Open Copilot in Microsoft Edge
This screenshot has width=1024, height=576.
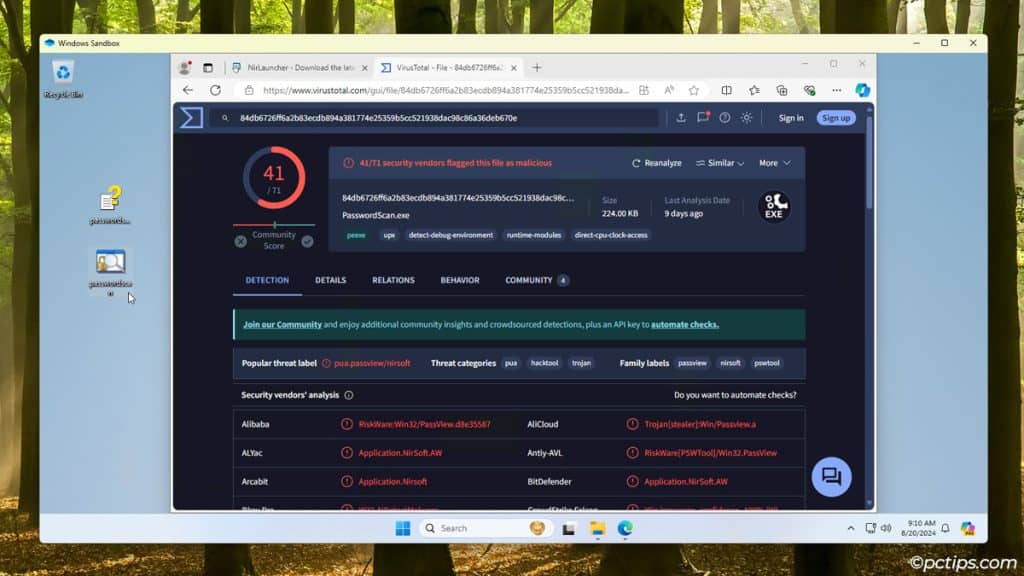tap(860, 89)
